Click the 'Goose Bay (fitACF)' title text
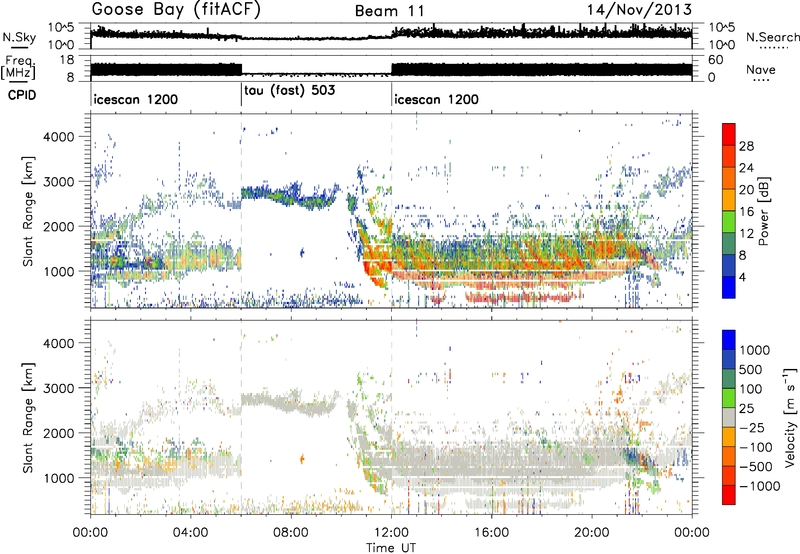 [x=176, y=10]
